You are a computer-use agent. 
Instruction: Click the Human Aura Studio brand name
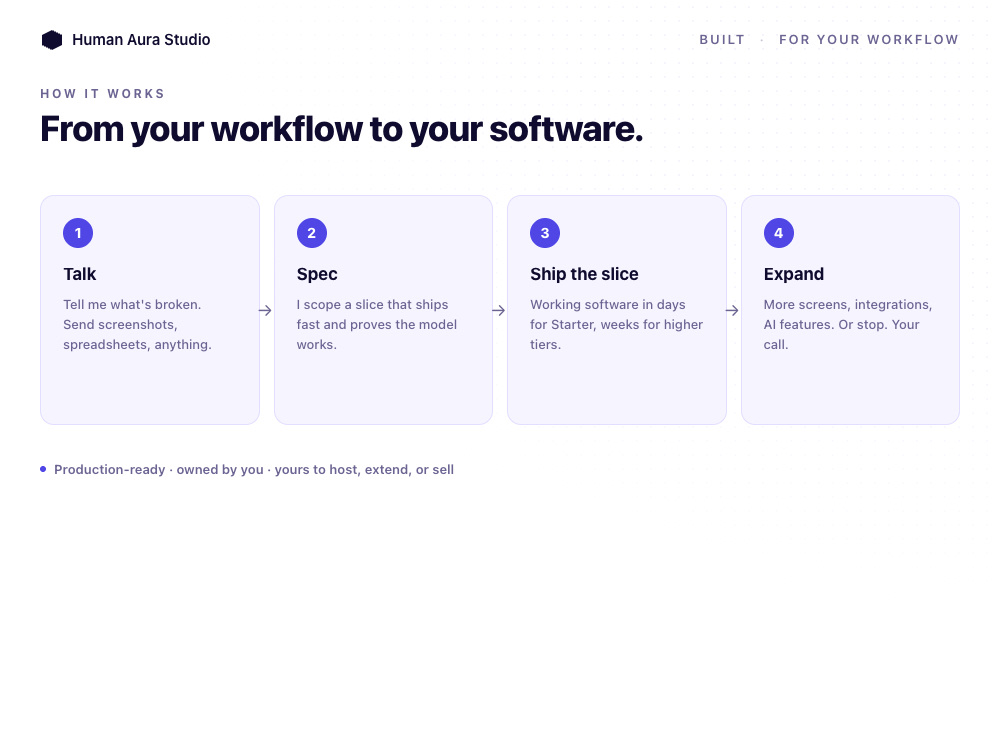pyautogui.click(x=141, y=40)
